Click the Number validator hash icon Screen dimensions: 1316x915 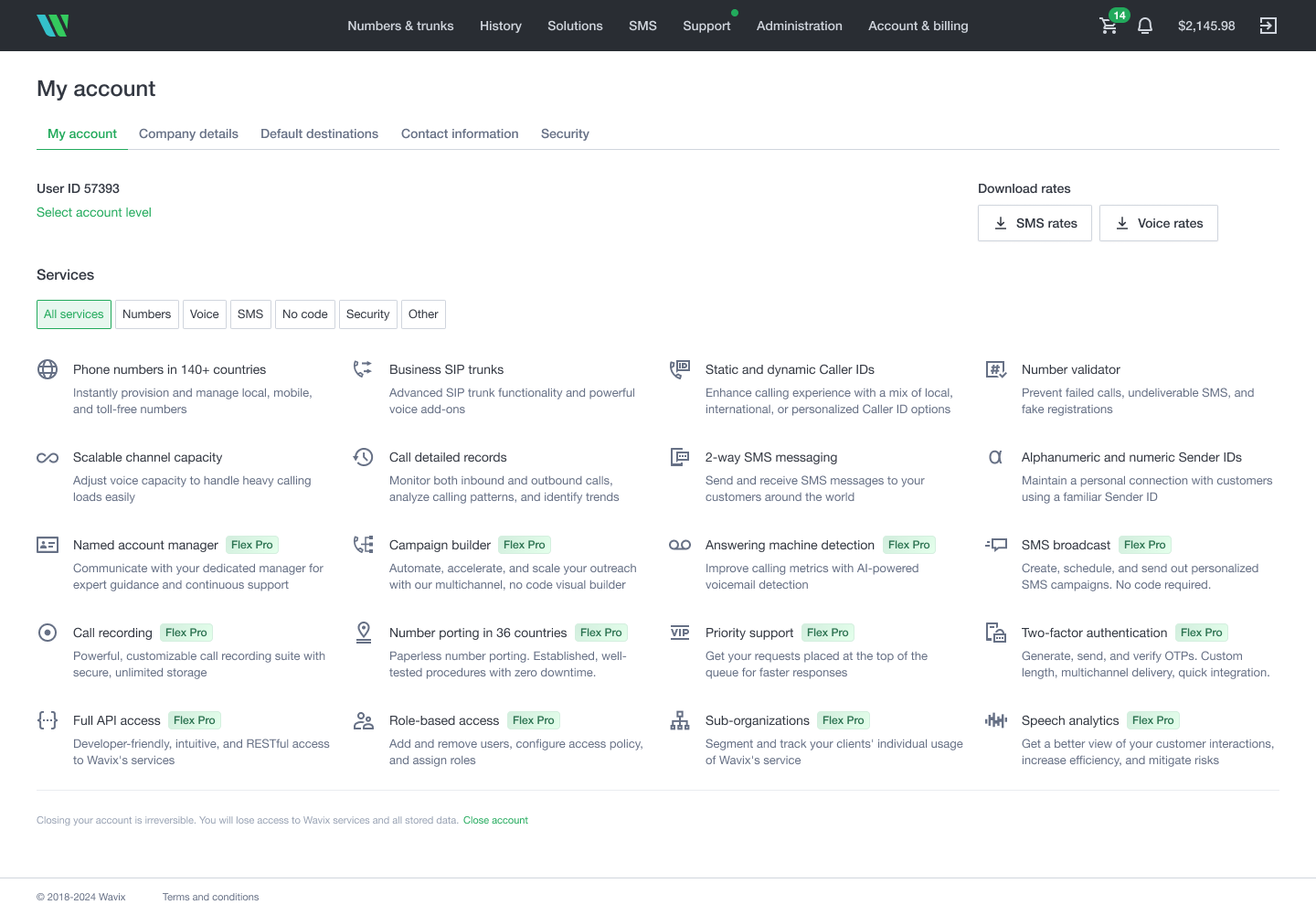point(996,369)
